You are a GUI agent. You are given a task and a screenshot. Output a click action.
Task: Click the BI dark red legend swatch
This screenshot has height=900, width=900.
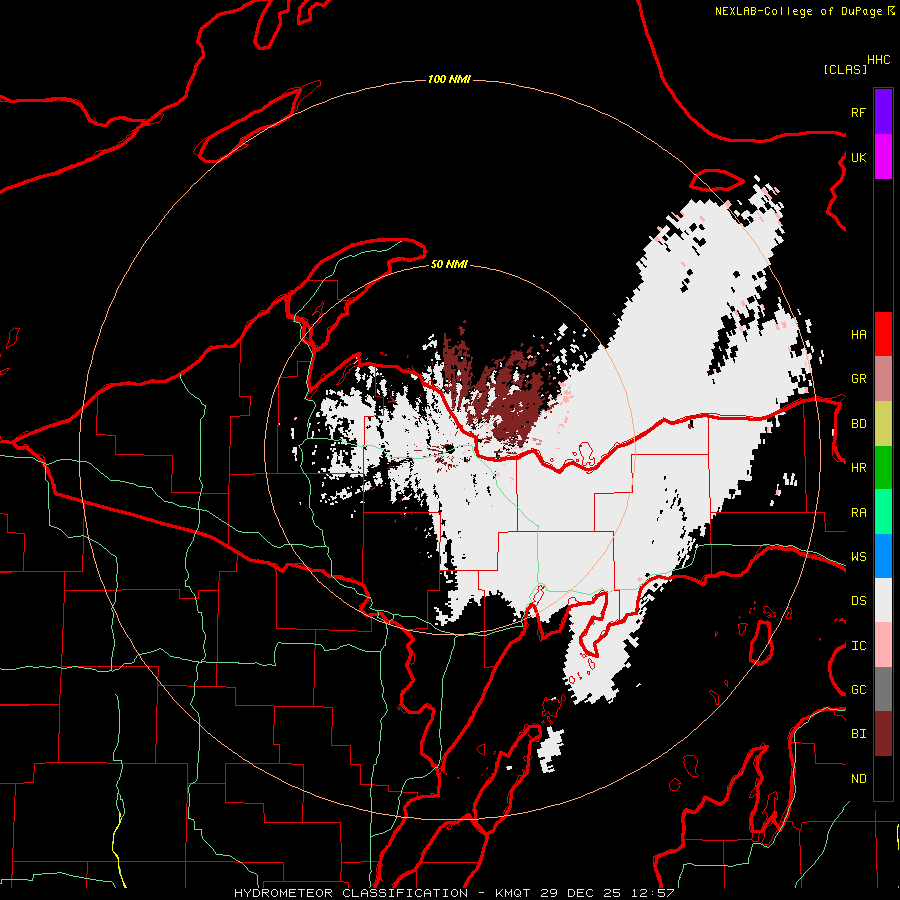pyautogui.click(x=883, y=734)
